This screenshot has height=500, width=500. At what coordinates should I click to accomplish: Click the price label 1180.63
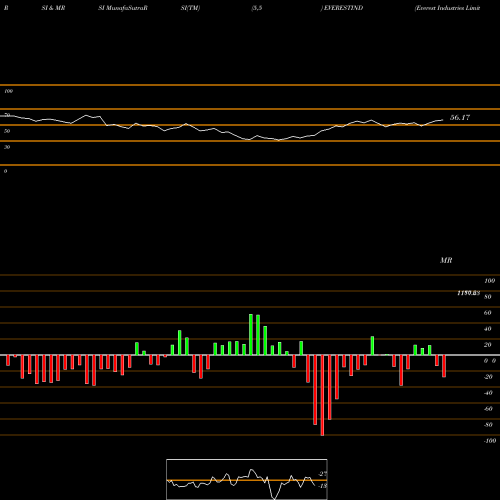click(468, 293)
